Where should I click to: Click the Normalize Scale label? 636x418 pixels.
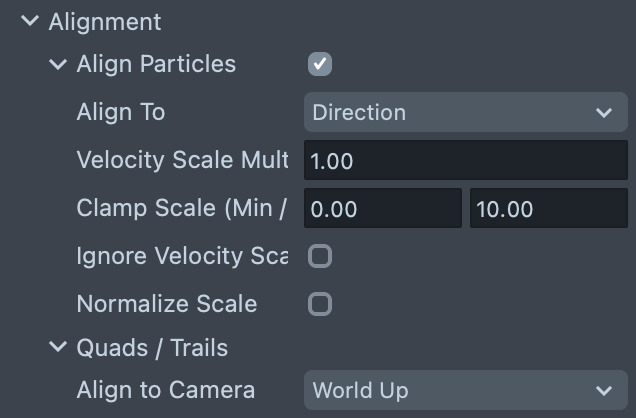click(x=167, y=304)
